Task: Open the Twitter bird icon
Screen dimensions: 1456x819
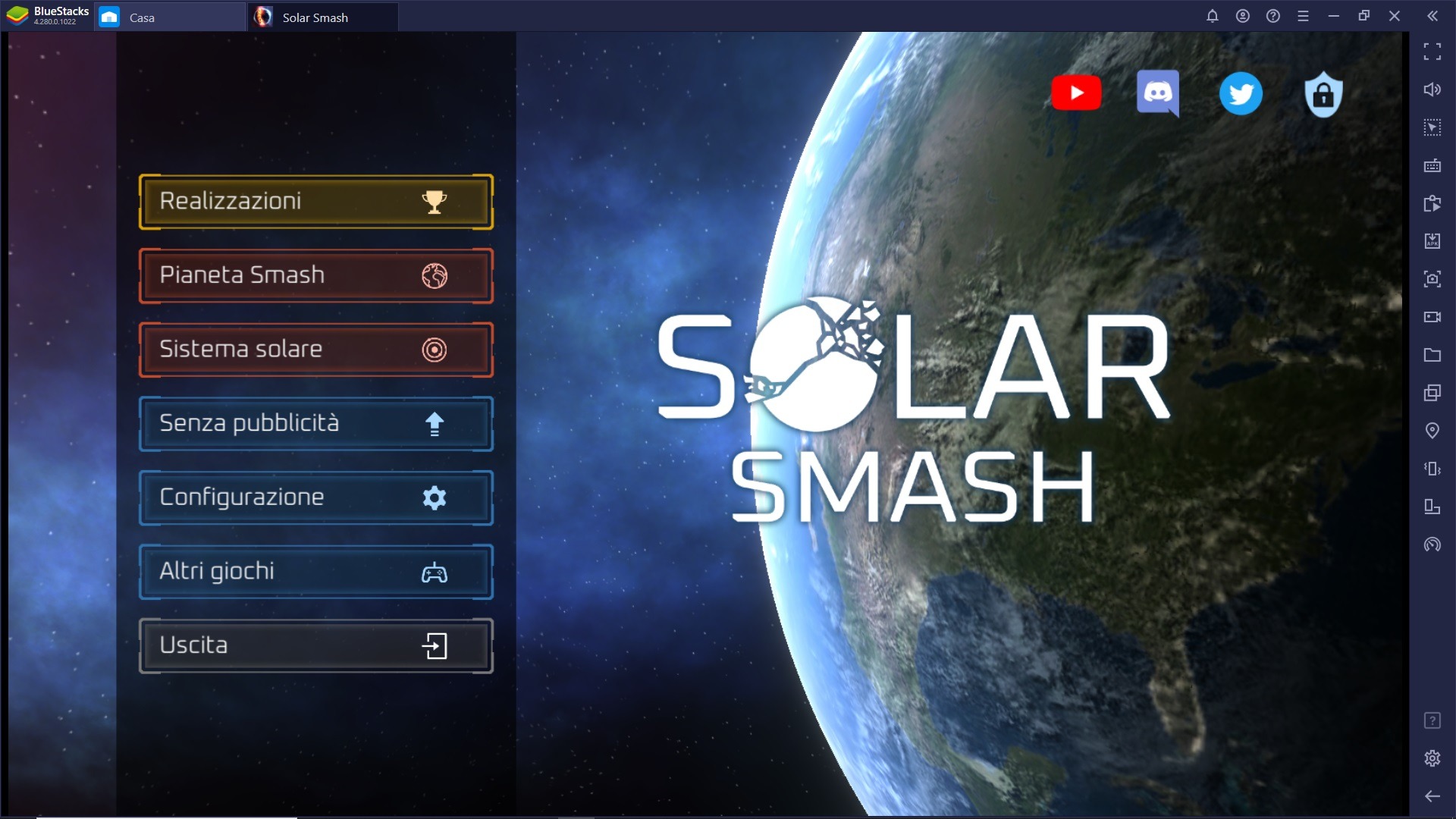Action: (x=1241, y=93)
